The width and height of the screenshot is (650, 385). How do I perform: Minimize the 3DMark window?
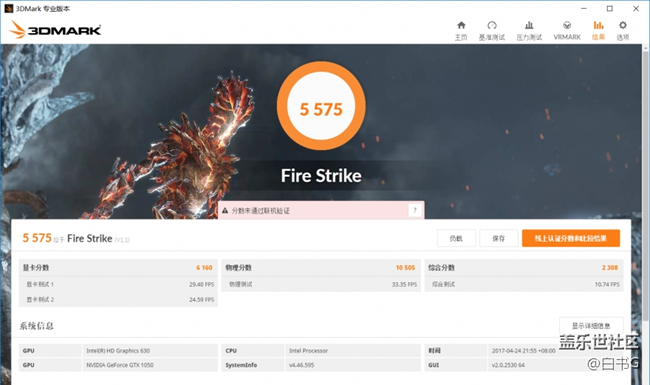584,8
